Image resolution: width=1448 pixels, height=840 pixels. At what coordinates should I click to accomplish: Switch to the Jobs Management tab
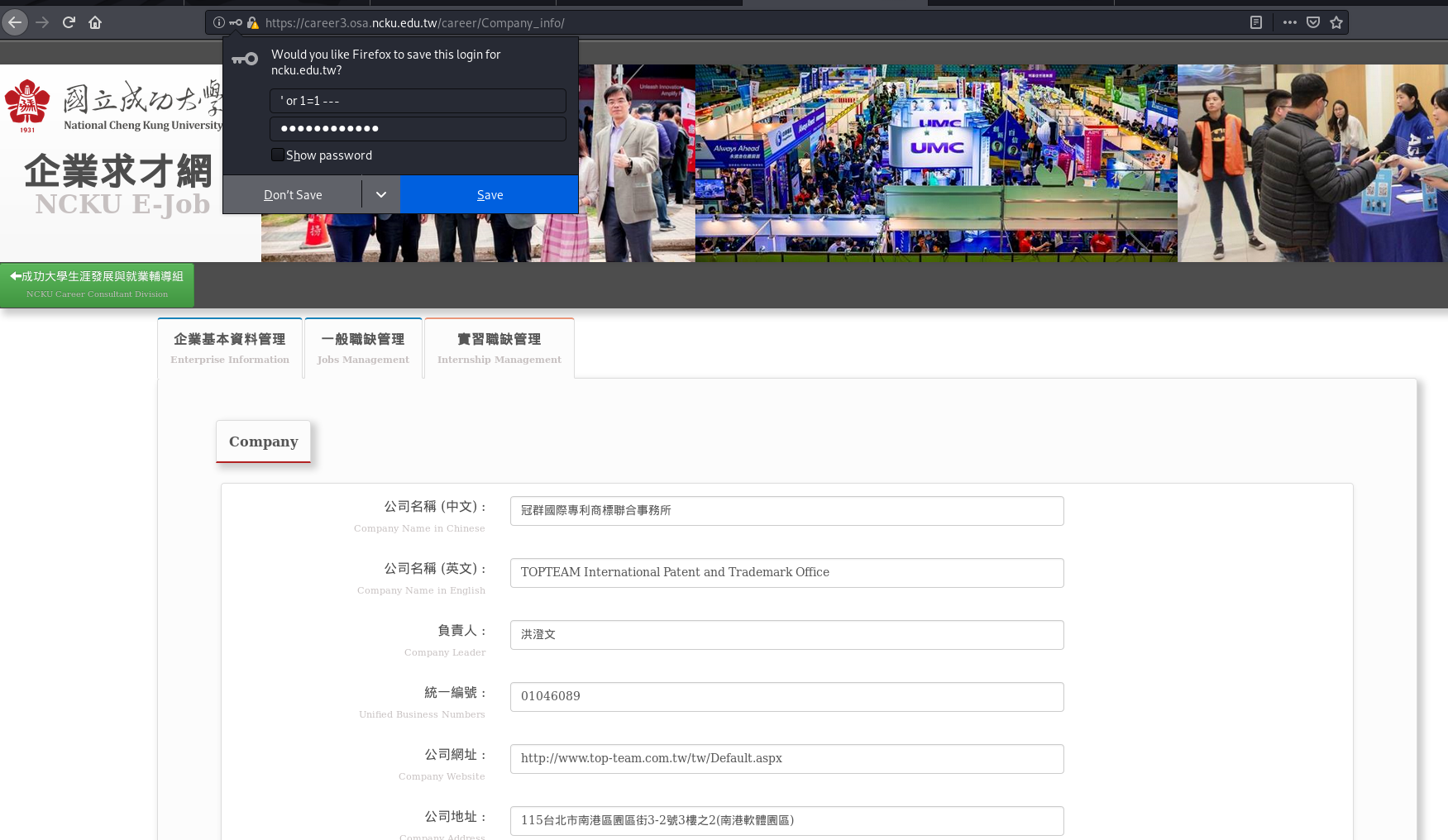[x=363, y=348]
